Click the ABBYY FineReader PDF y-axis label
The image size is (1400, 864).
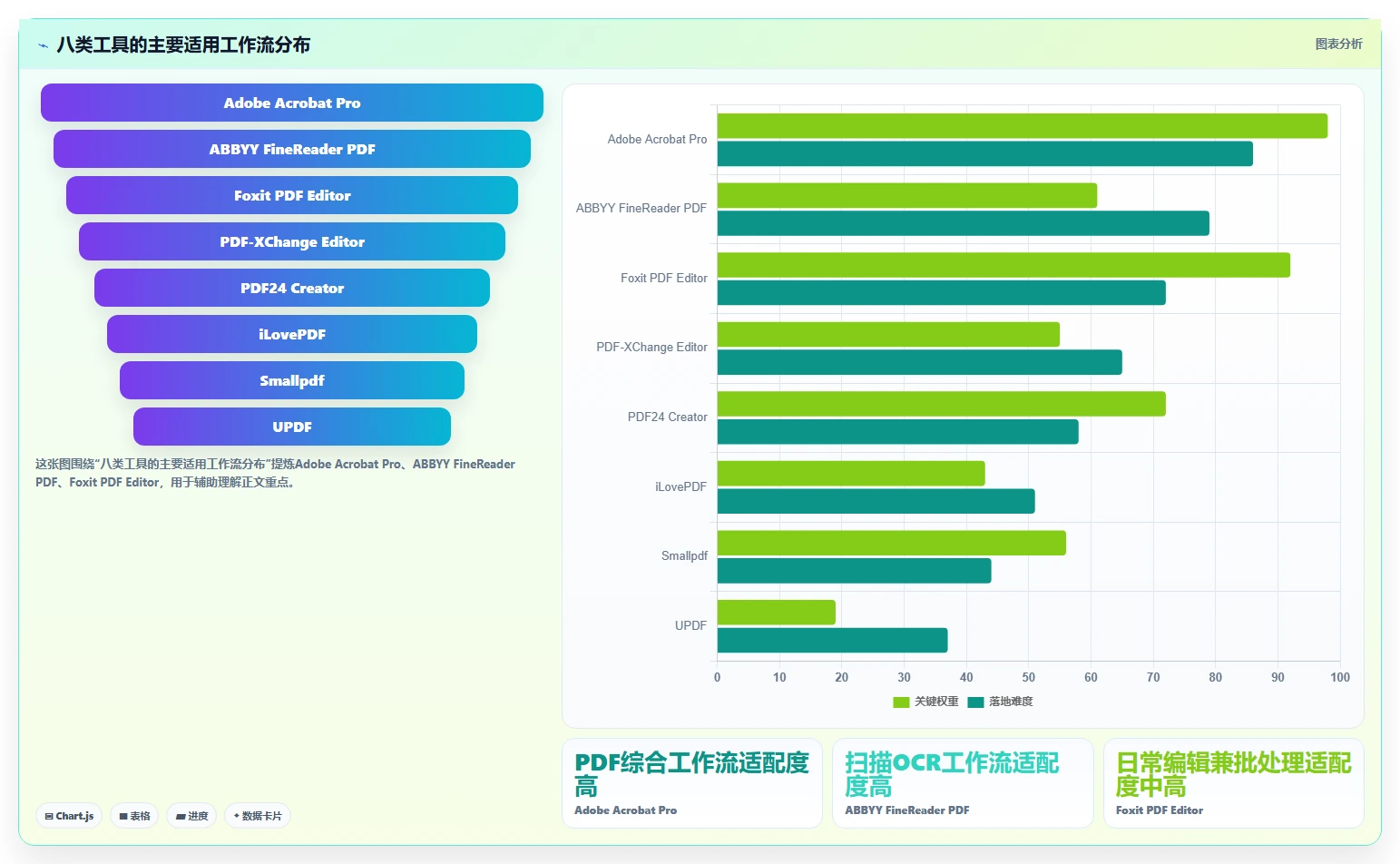(641, 208)
